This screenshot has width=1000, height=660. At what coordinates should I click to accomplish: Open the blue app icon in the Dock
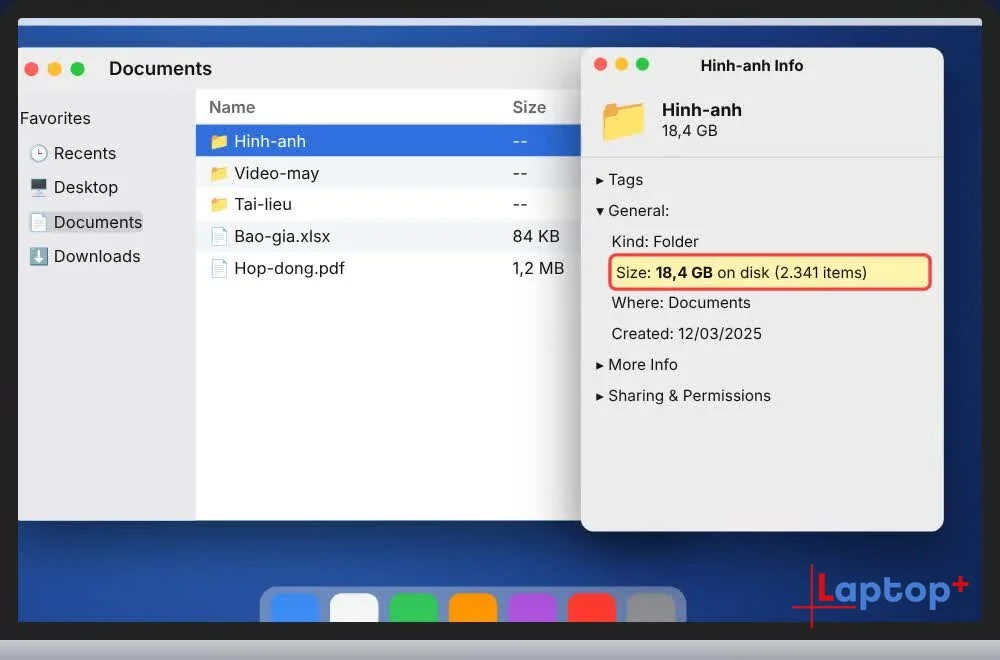(x=295, y=607)
